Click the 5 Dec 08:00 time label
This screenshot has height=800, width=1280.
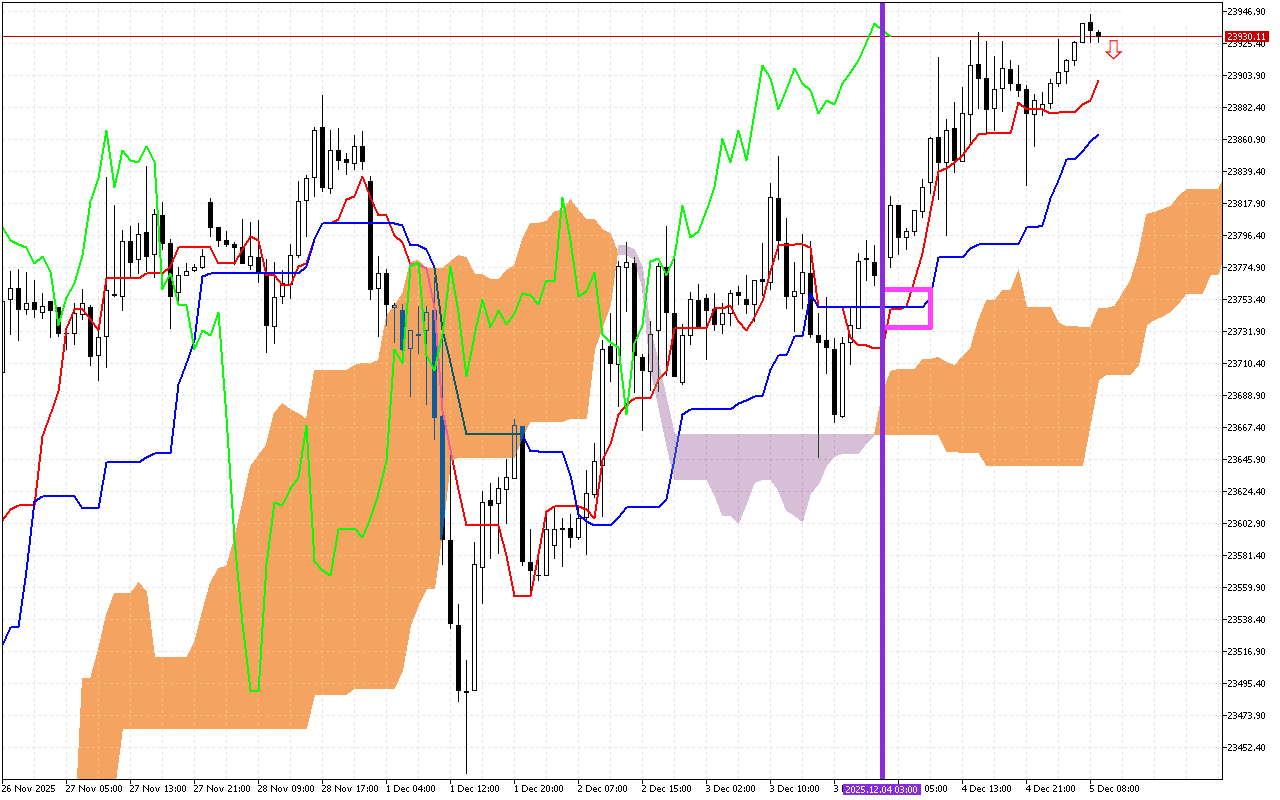pyautogui.click(x=1114, y=789)
